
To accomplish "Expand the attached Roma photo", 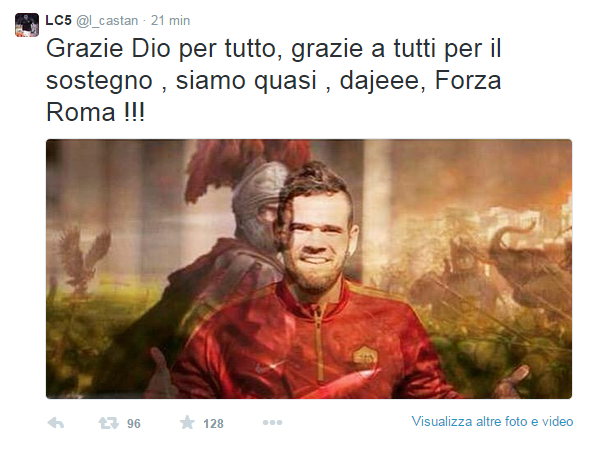I will (309, 269).
